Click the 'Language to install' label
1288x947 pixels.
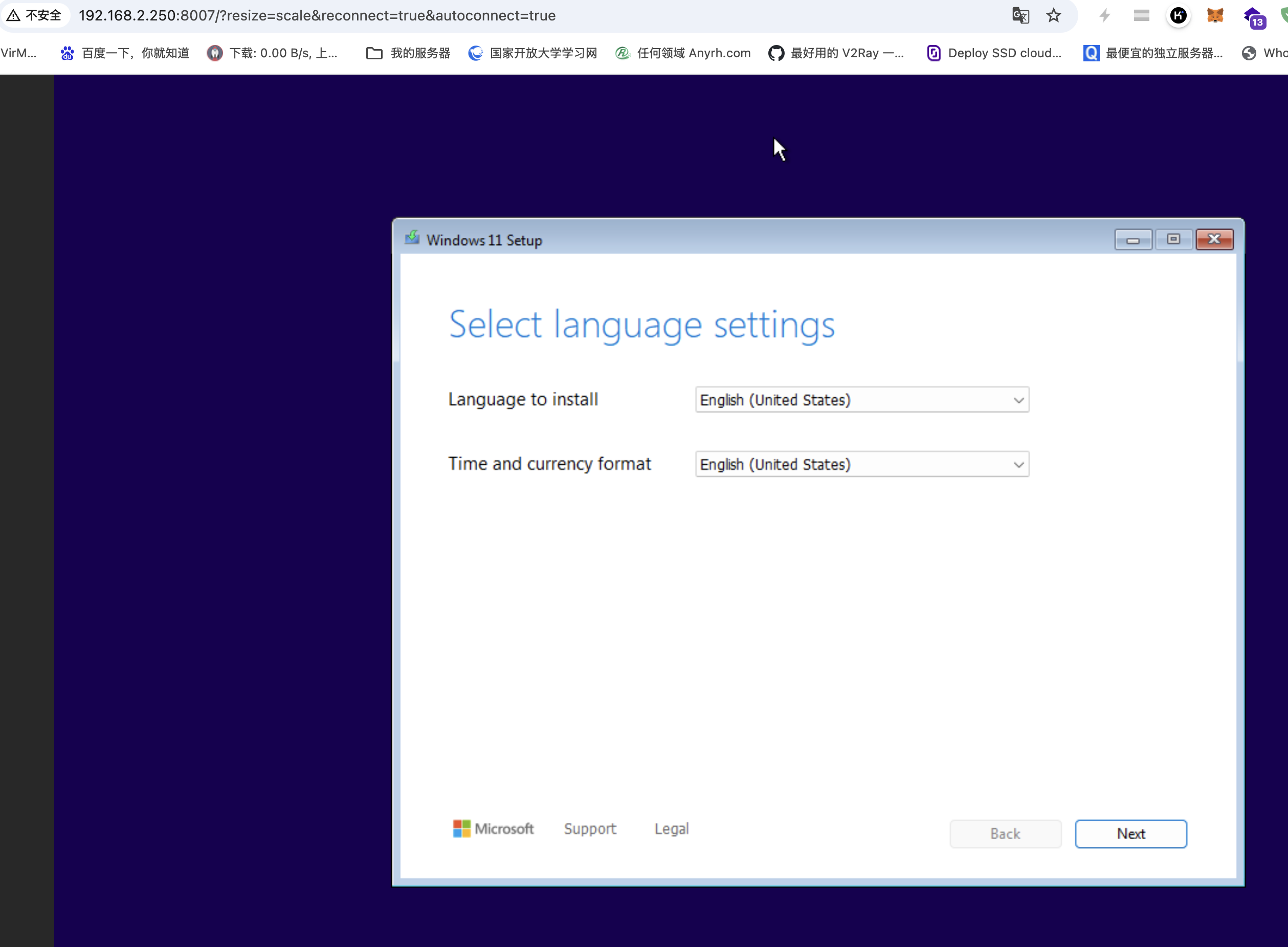[x=522, y=399]
